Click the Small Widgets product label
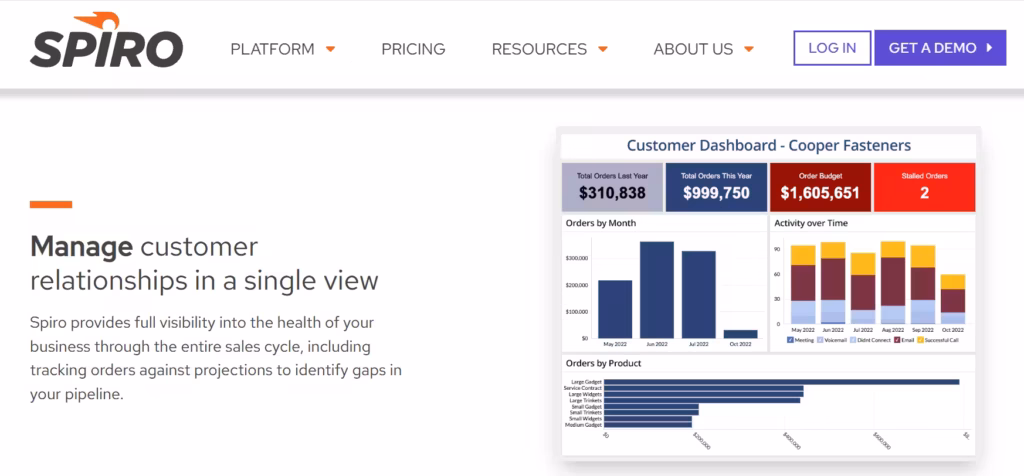This screenshot has height=476, width=1024. point(586,419)
